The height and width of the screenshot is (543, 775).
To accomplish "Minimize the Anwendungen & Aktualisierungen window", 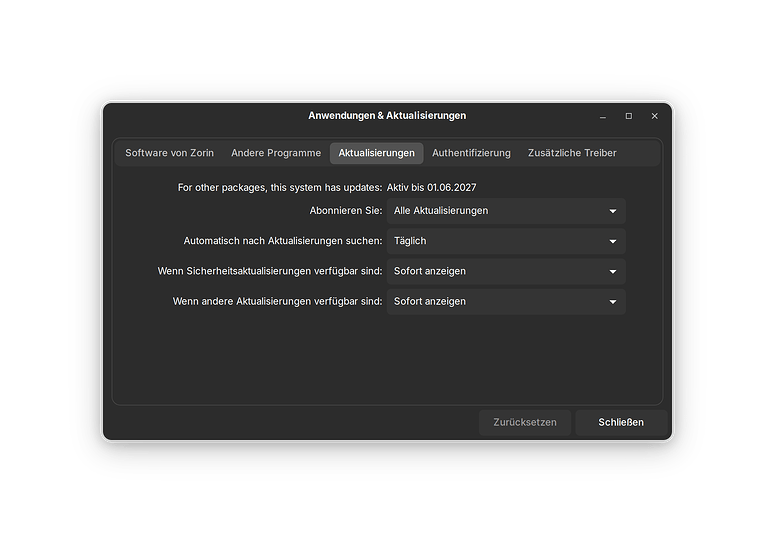I will (x=603, y=116).
